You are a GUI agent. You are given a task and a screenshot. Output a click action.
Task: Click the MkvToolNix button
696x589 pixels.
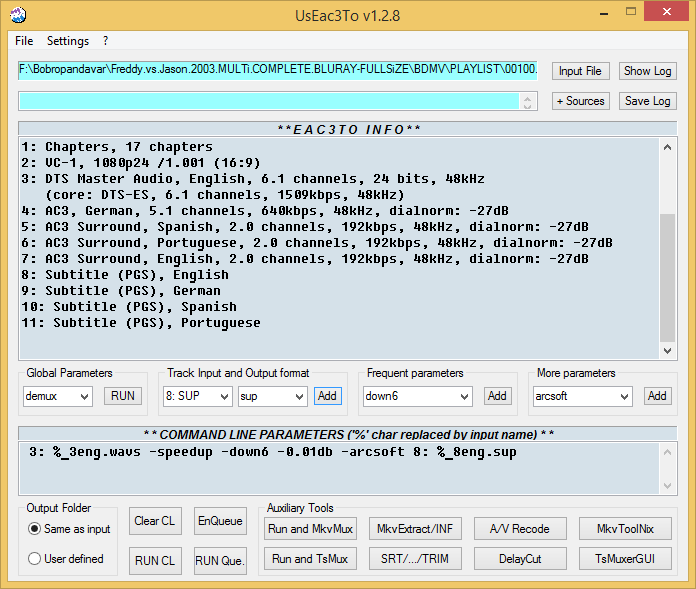click(x=625, y=529)
